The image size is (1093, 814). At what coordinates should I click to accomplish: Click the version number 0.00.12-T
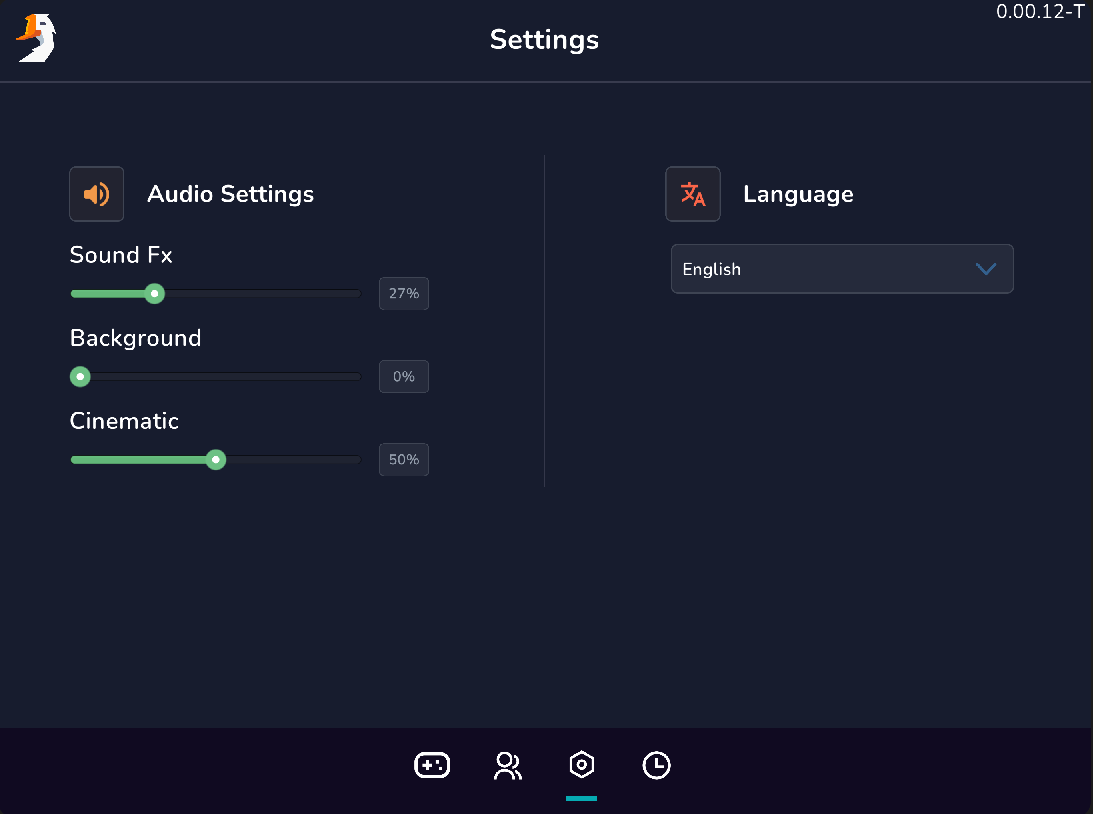point(1040,12)
